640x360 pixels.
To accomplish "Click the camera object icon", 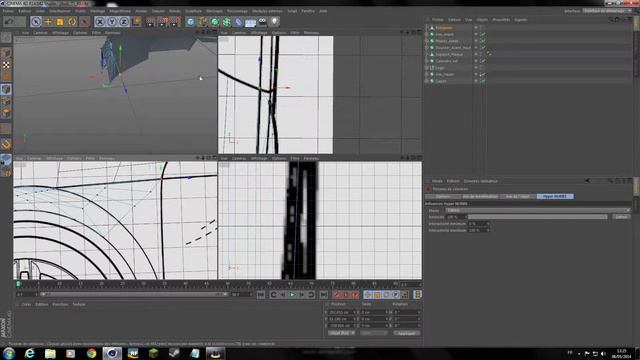I will coord(262,21).
